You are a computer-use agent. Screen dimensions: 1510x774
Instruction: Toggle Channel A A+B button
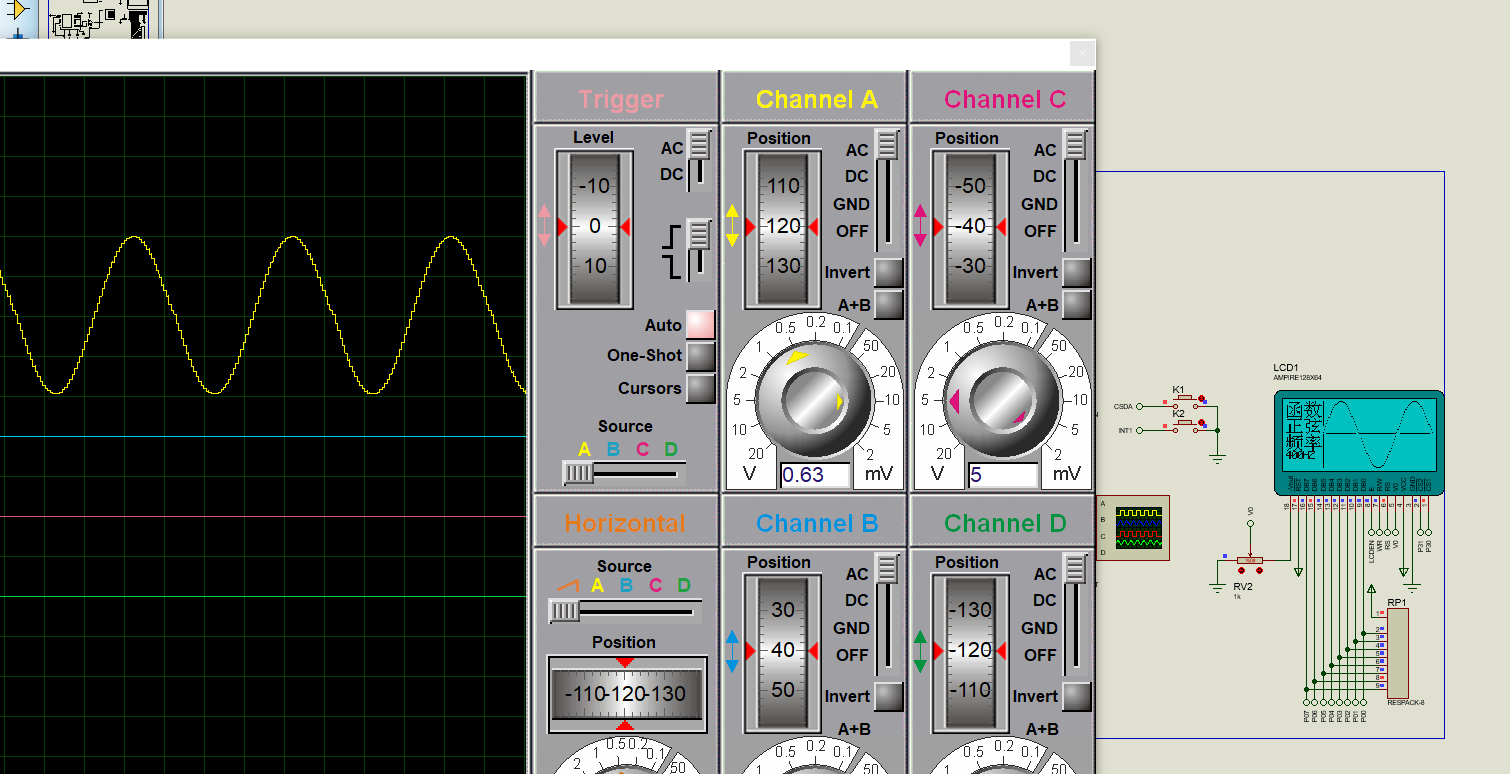(888, 304)
